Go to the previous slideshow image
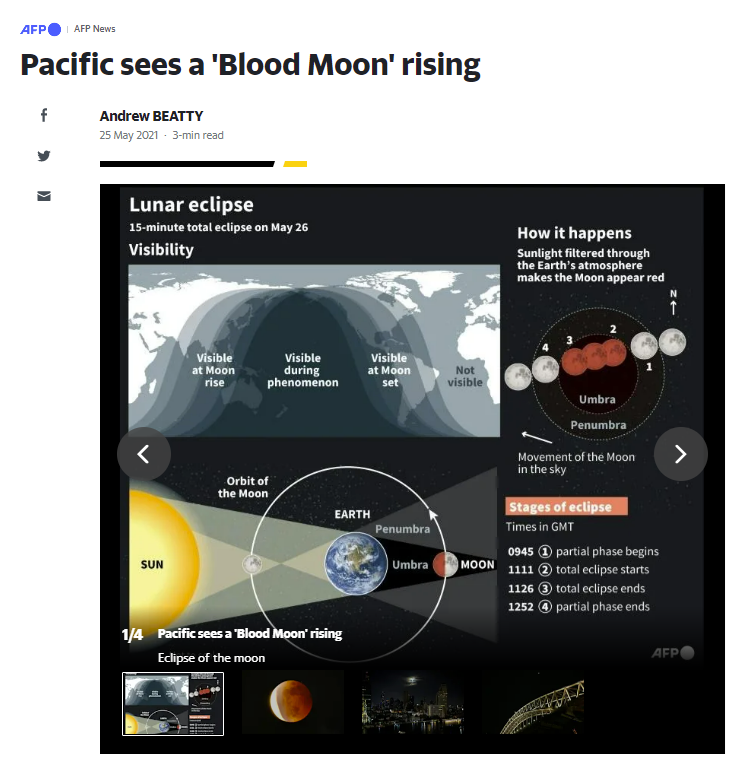Viewport: 732px width, 772px height. coord(144,454)
